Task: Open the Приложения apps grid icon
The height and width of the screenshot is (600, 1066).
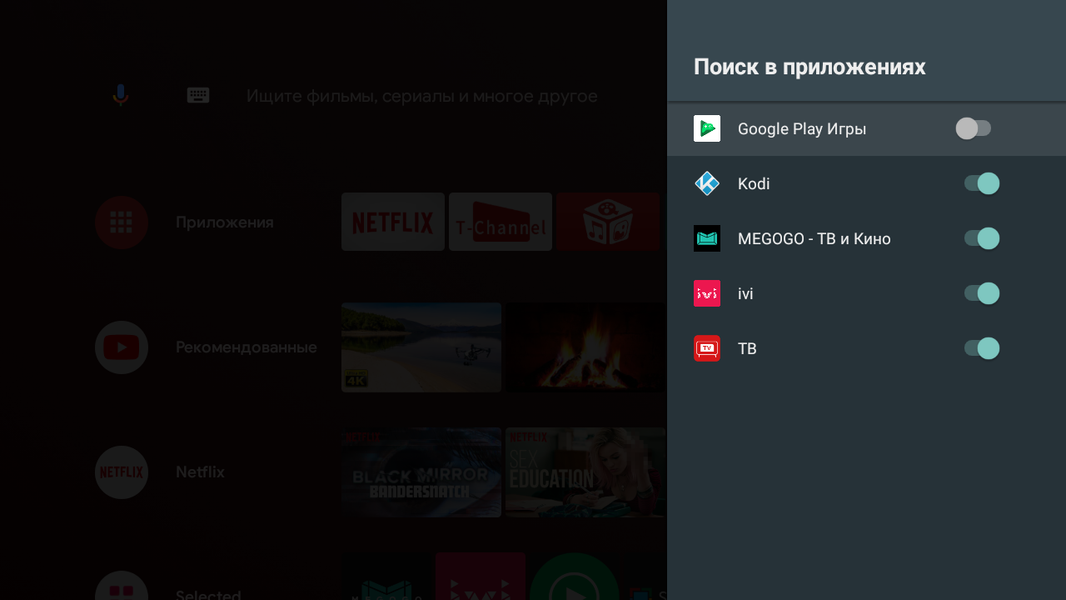Action: pos(122,222)
